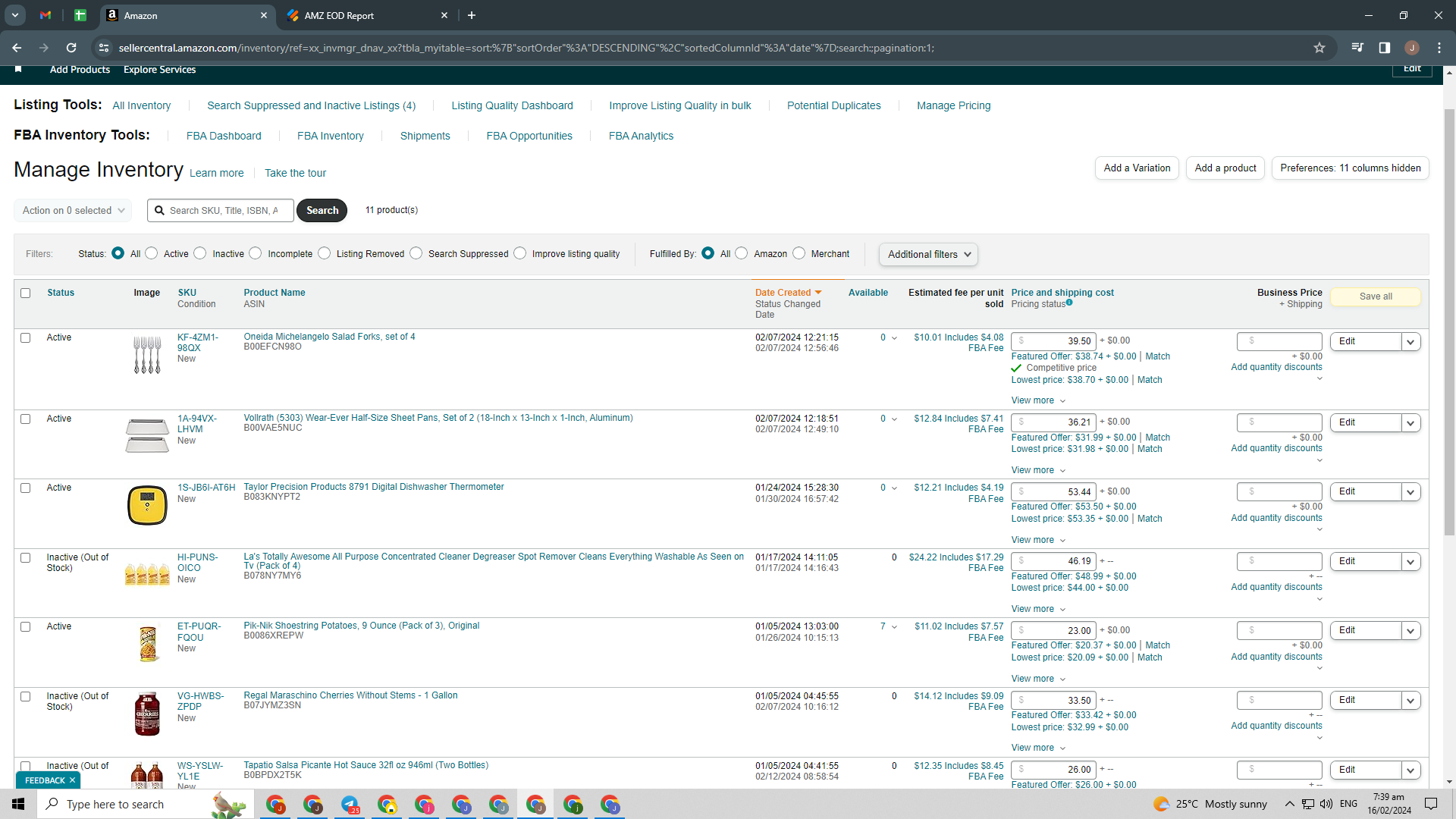Viewport: 1456px width, 819px height.
Task: Select the Oneida Salad Forks row checkbox
Action: pyautogui.click(x=26, y=338)
